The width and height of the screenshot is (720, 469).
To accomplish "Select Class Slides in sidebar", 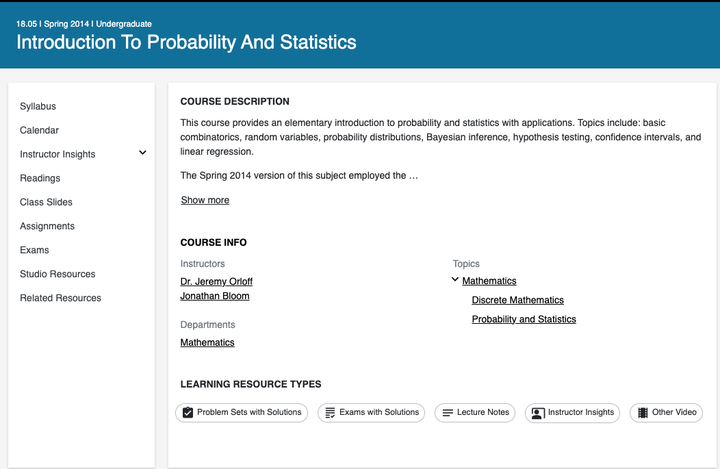I will click(46, 202).
